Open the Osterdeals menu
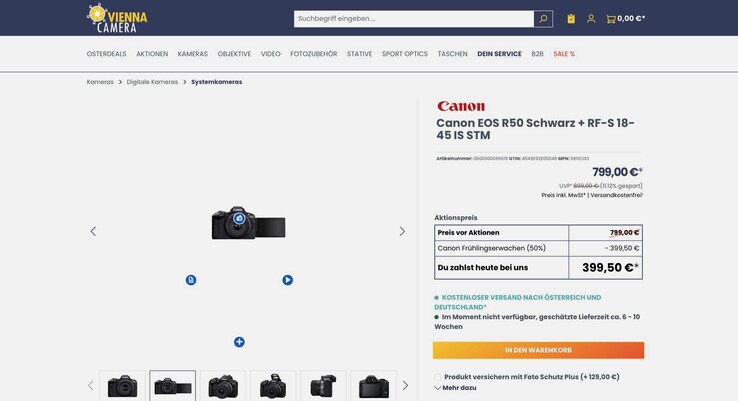This screenshot has width=738, height=401. click(106, 54)
